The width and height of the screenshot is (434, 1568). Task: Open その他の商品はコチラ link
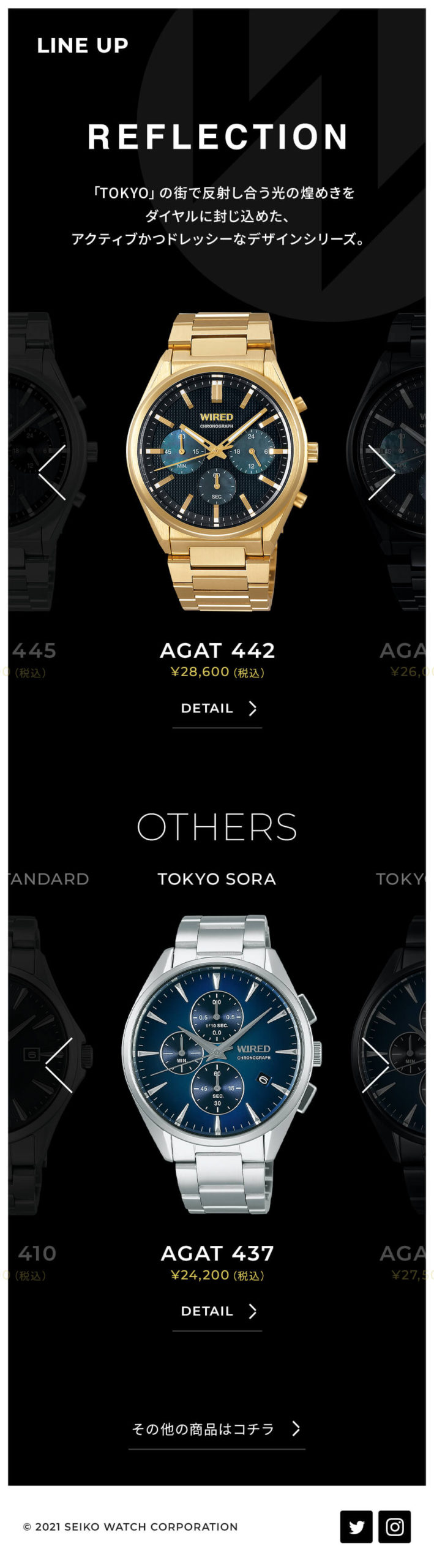pyautogui.click(x=217, y=1431)
